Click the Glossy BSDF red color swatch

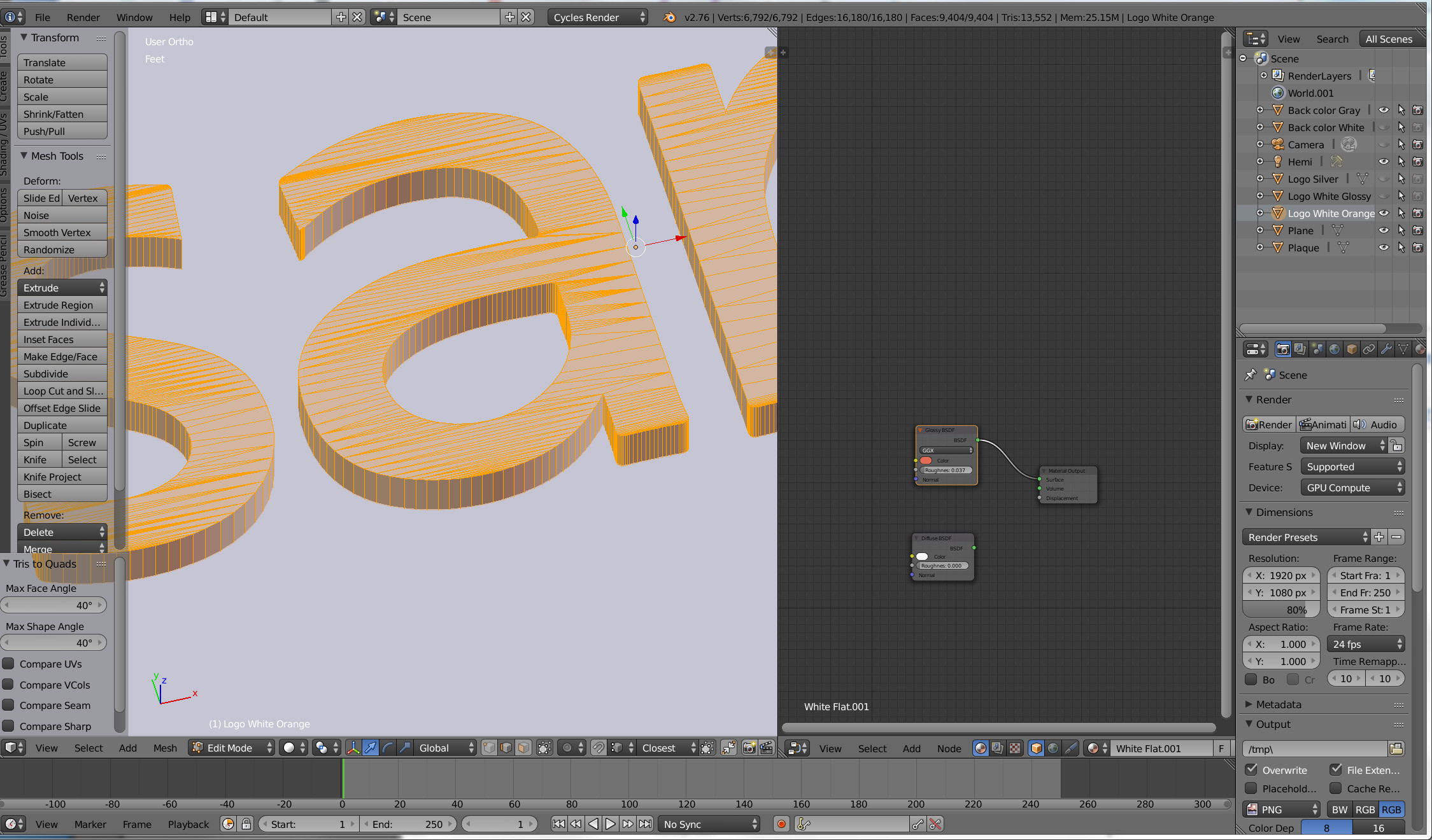coord(926,460)
